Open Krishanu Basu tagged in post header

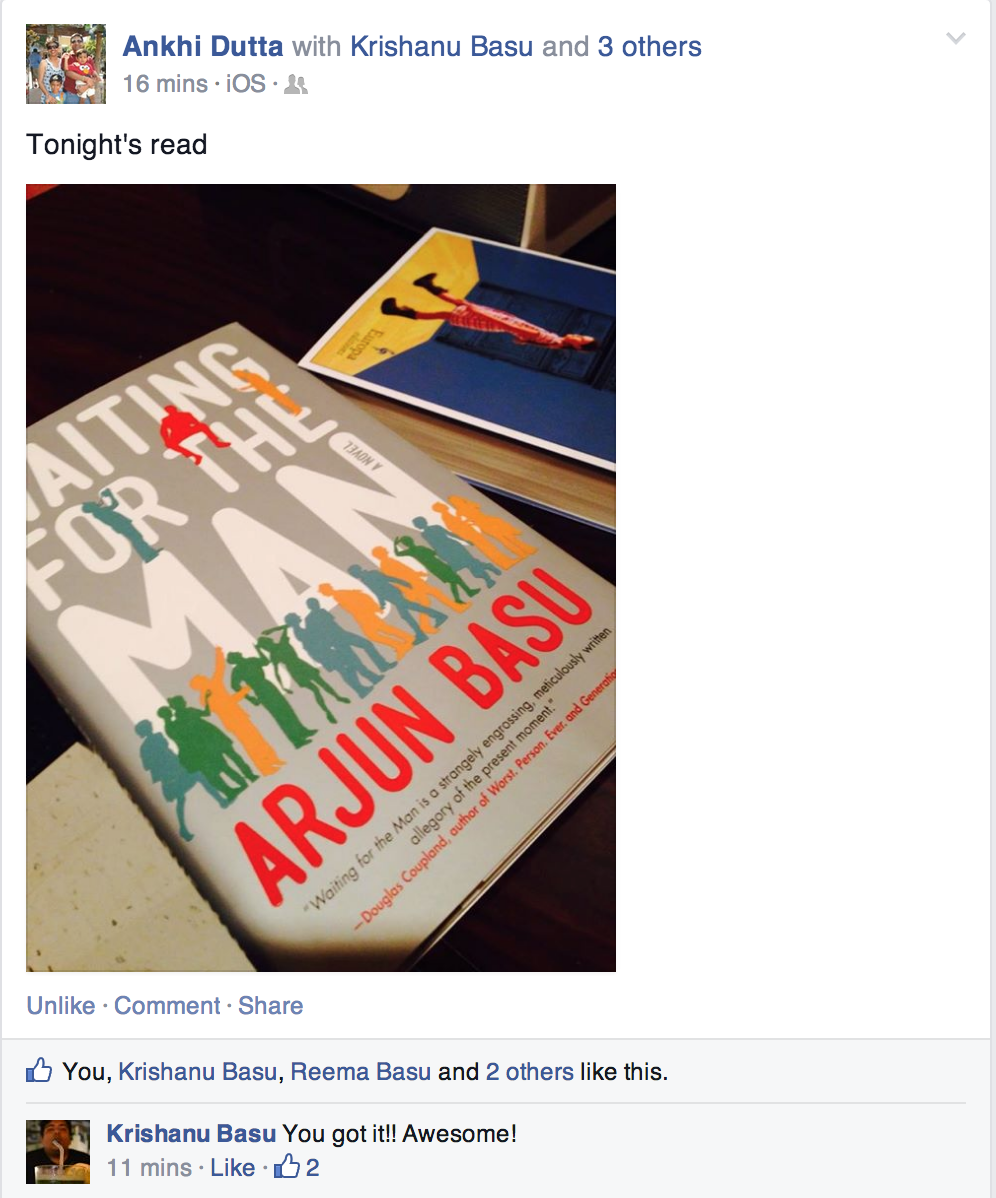(441, 47)
